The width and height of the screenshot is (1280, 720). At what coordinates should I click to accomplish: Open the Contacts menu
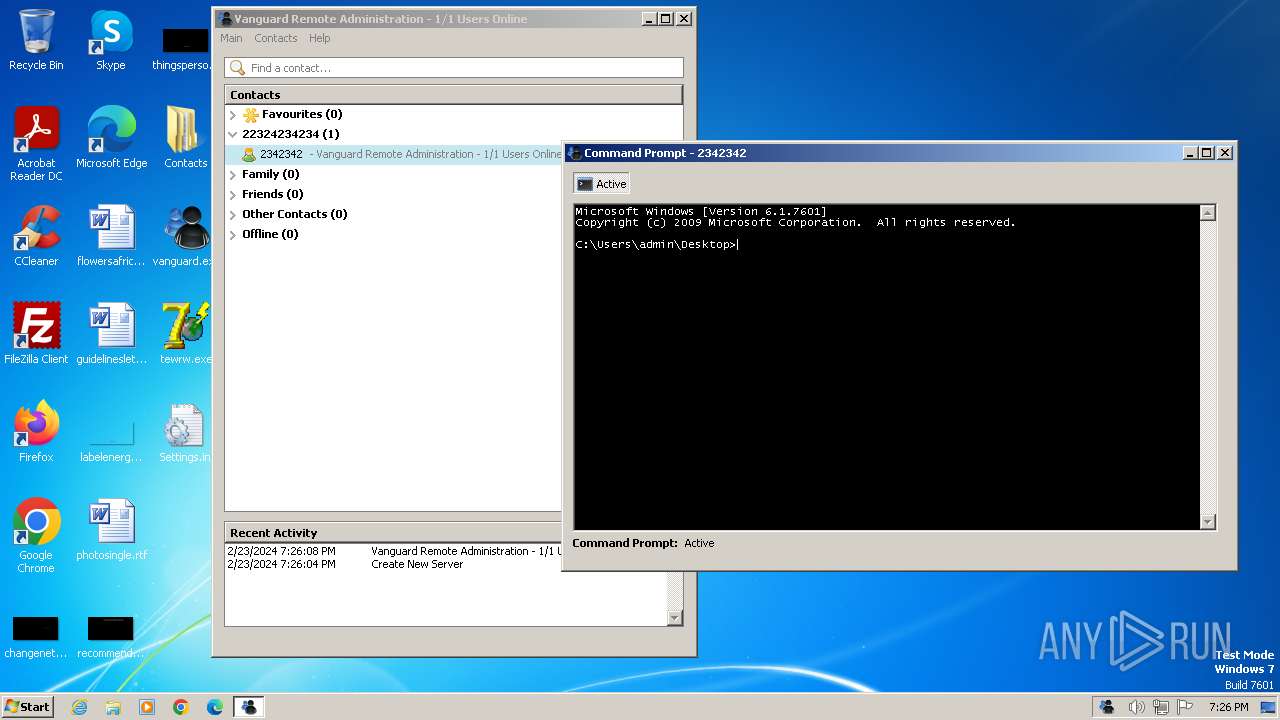(x=276, y=38)
